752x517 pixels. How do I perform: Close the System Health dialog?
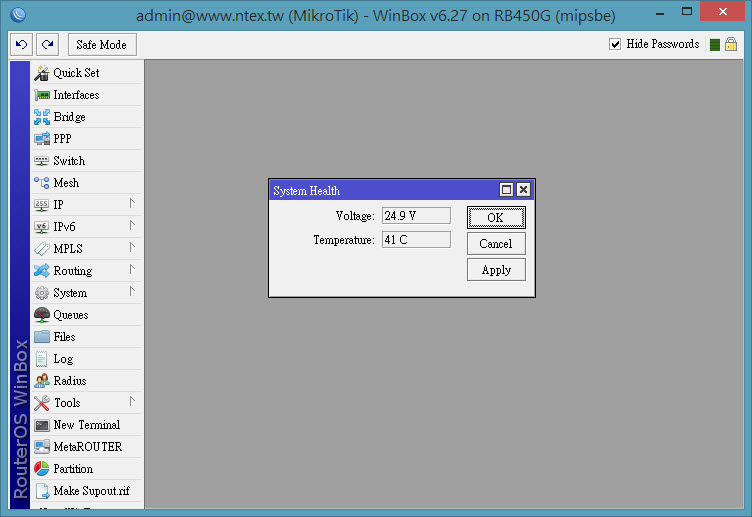click(523, 190)
